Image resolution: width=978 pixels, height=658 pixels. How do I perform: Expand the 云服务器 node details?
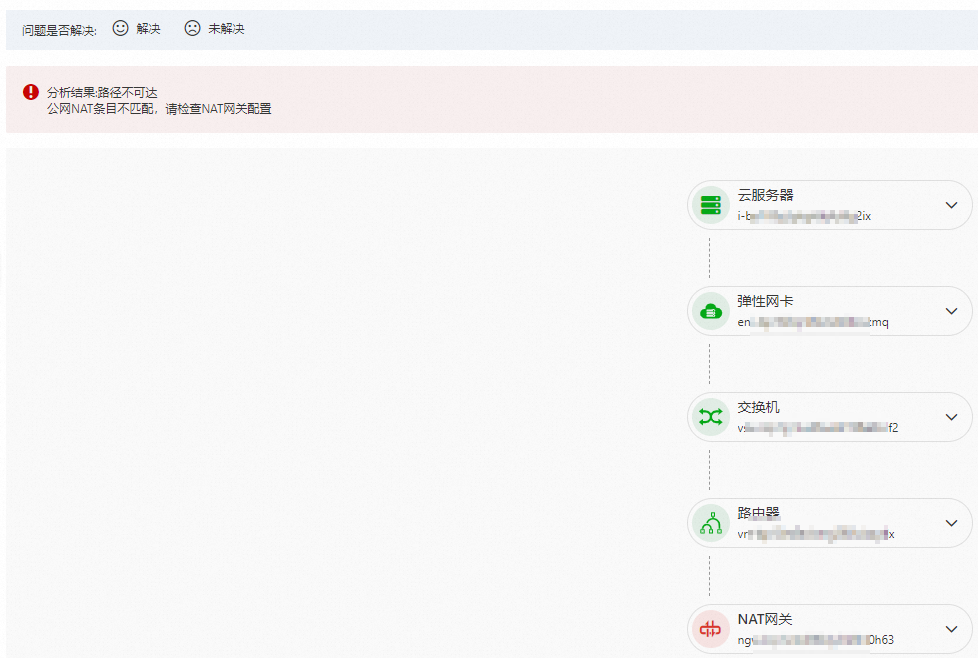point(951,204)
